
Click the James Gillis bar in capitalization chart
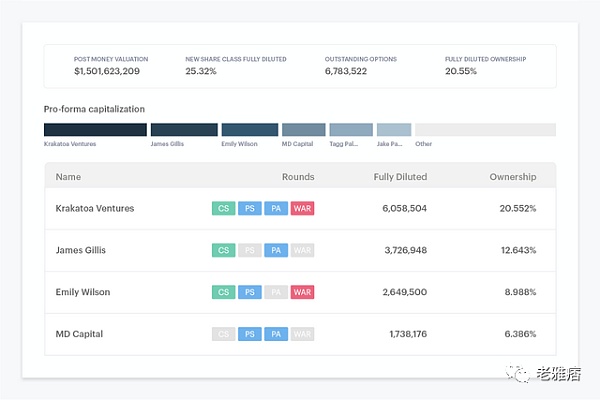(x=184, y=130)
